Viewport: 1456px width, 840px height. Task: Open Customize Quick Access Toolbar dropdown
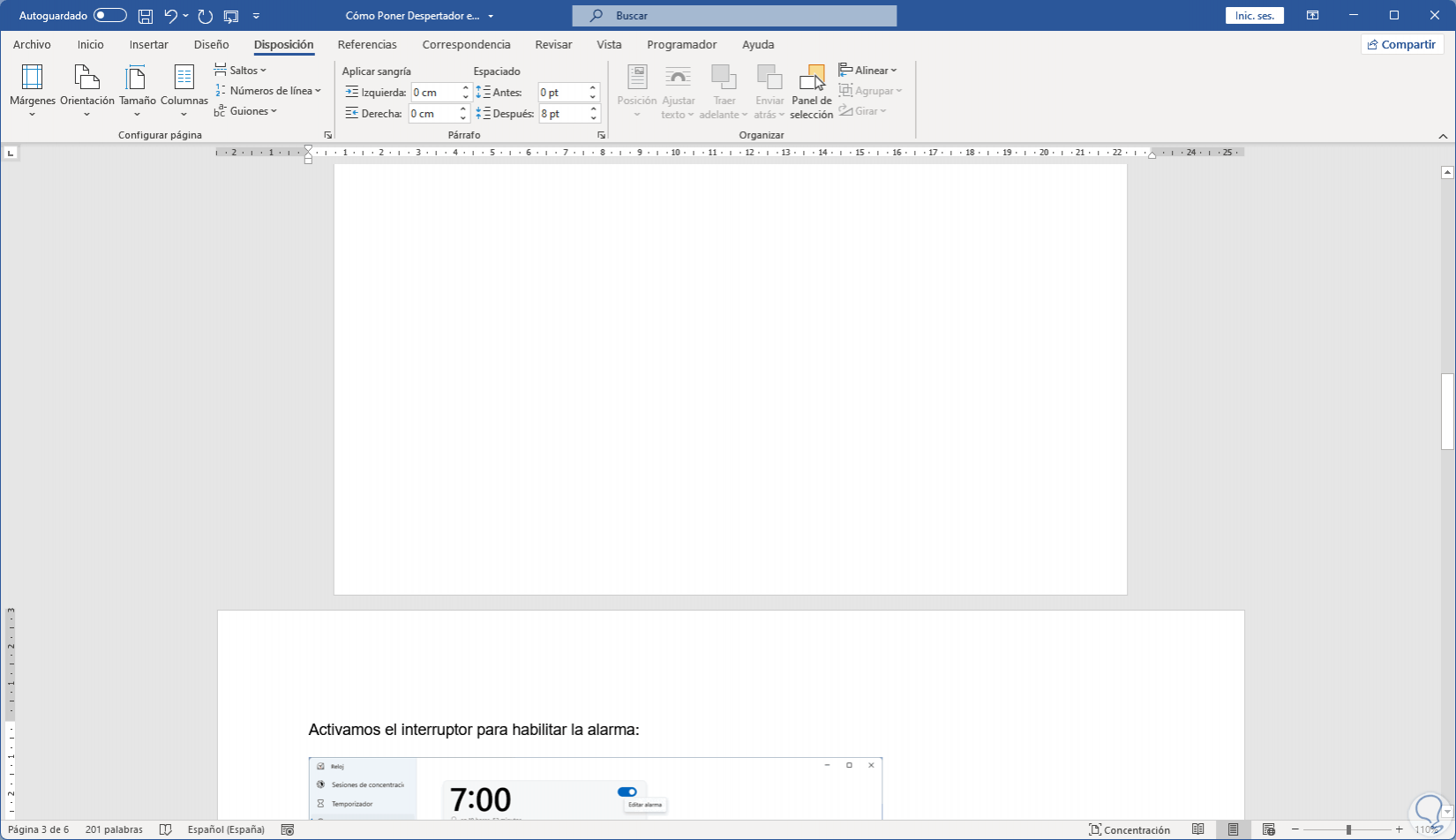point(256,16)
